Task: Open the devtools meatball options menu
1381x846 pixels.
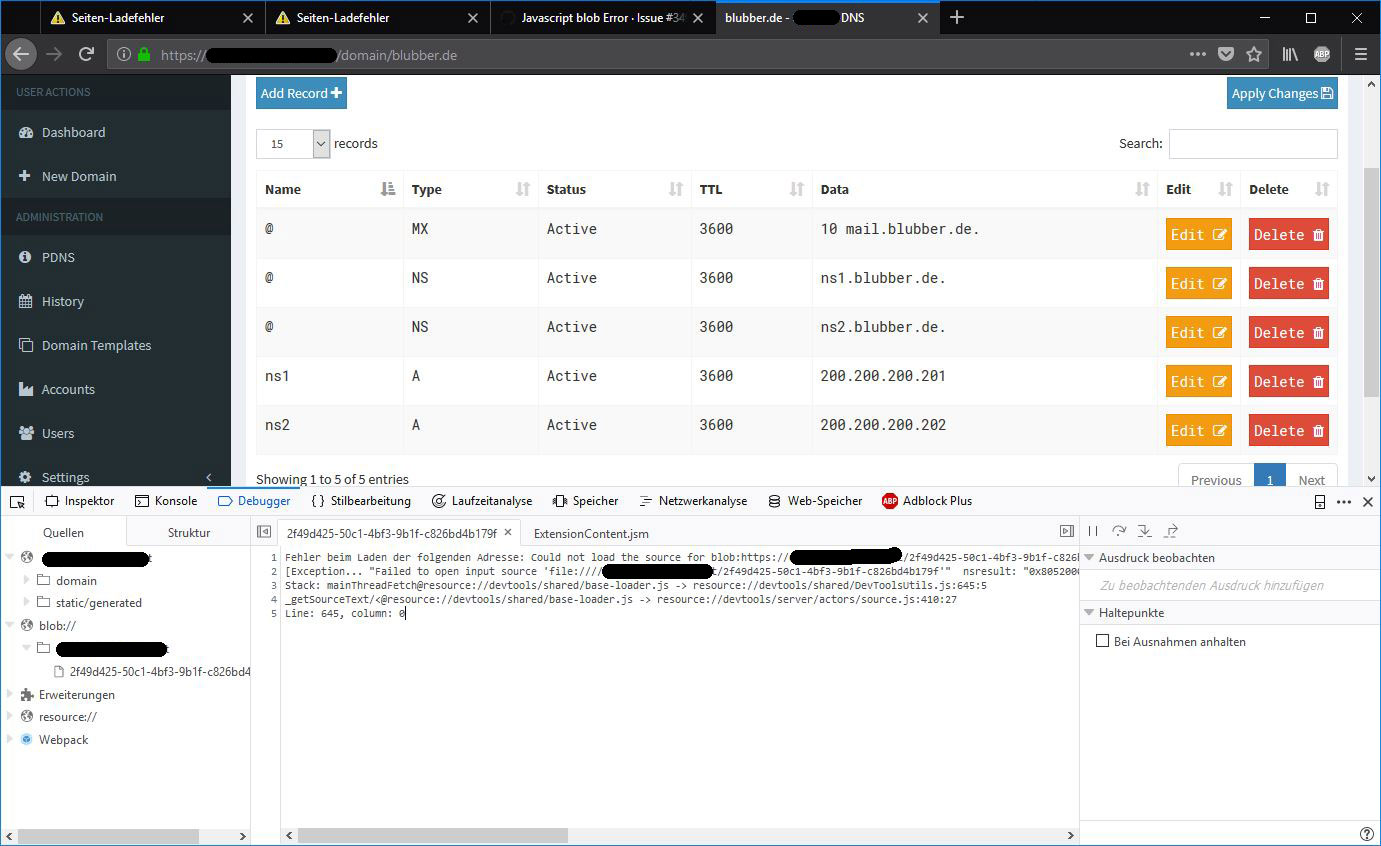Action: (x=1344, y=502)
